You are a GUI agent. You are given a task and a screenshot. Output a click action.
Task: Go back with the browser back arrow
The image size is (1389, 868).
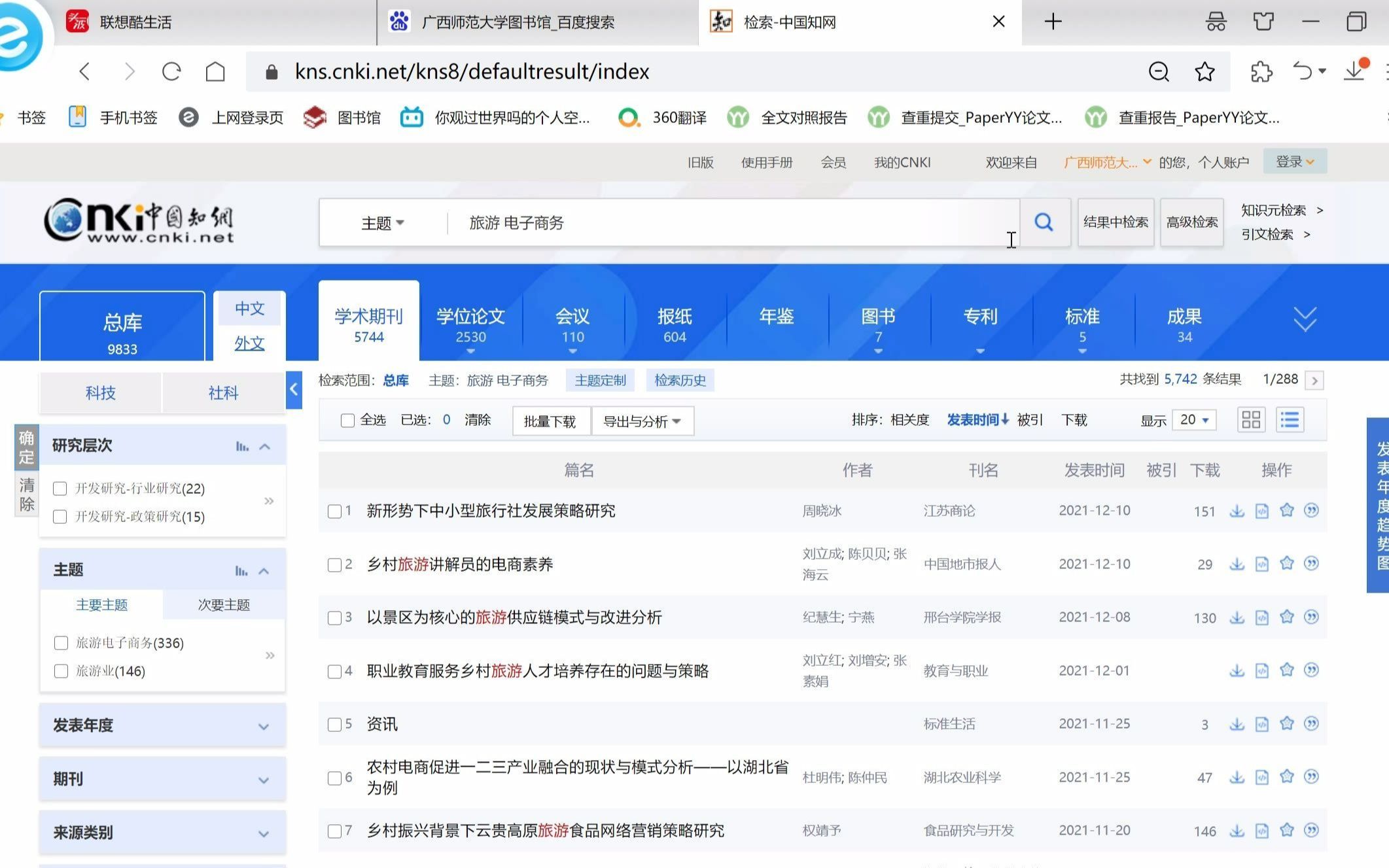click(x=85, y=71)
